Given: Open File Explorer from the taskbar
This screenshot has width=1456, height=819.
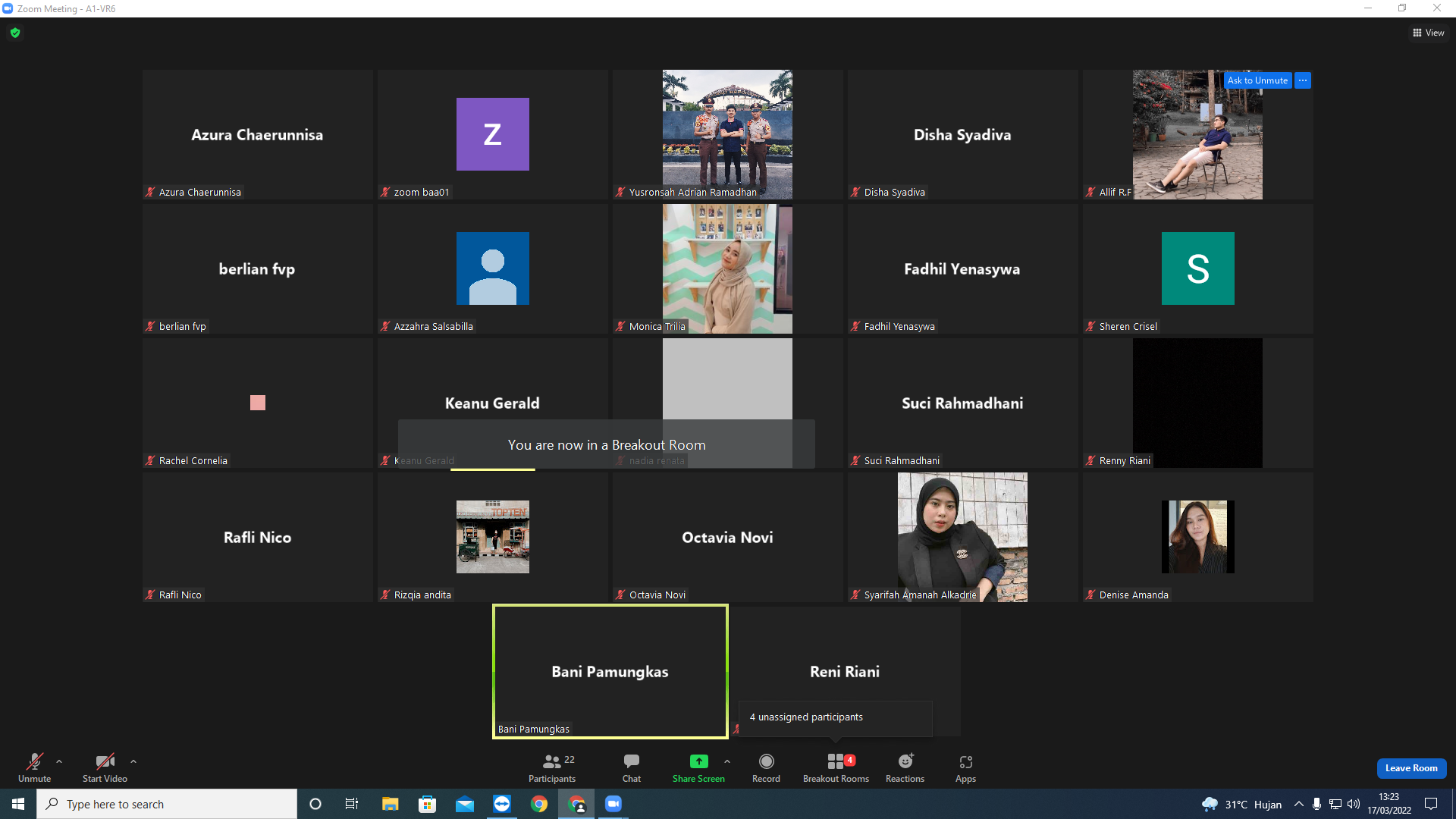Looking at the screenshot, I should 390,804.
